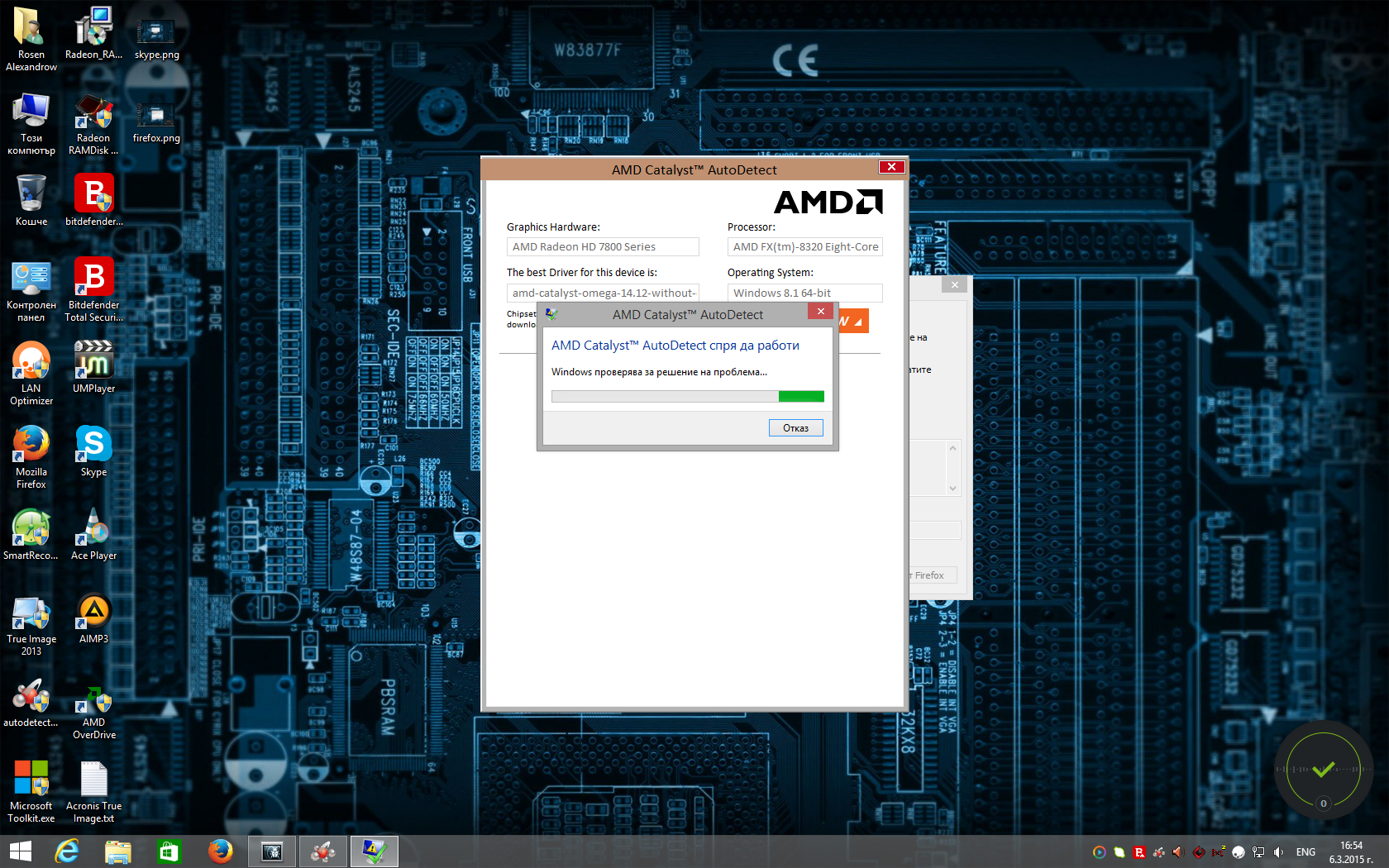This screenshot has width=1389, height=868.
Task: Close the grey background window
Action: click(x=955, y=284)
